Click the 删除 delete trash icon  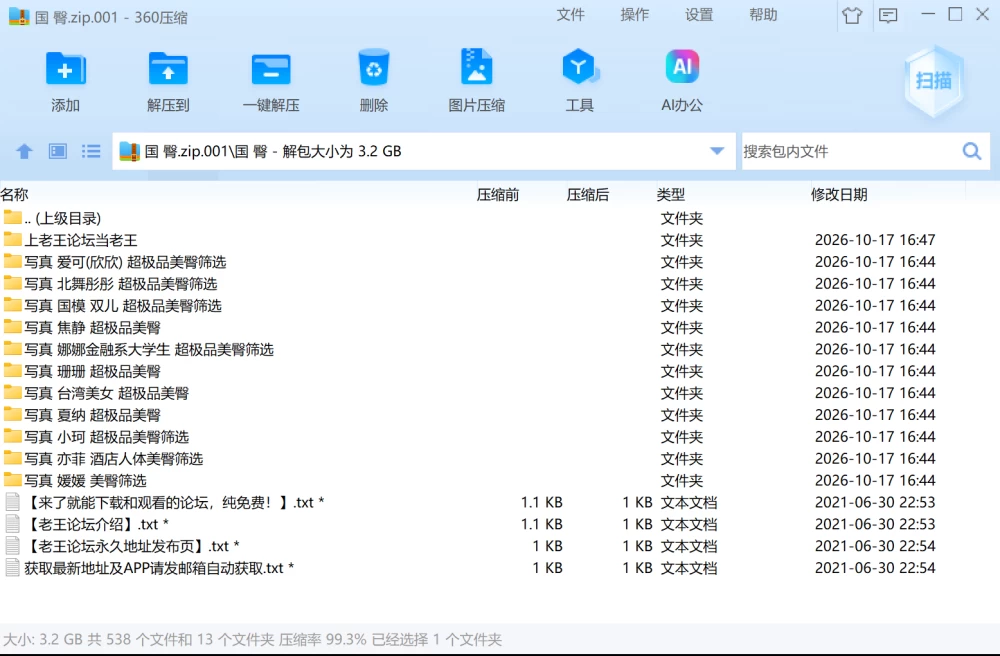tap(374, 68)
